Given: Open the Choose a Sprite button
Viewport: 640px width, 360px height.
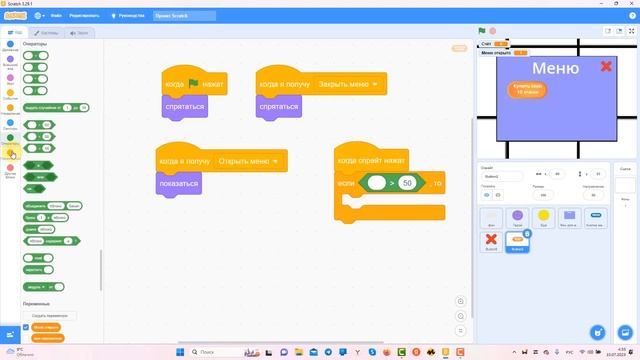Looking at the screenshot, I should 598,333.
